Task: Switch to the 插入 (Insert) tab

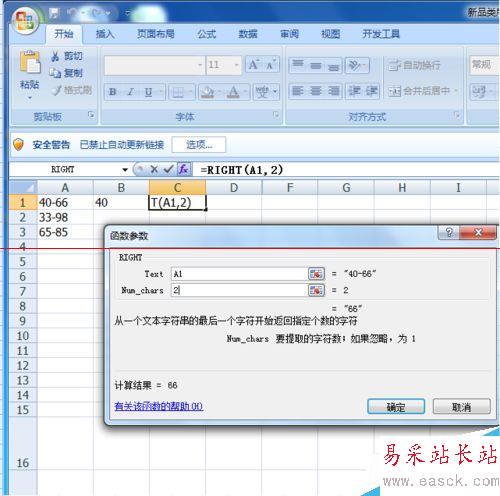Action: (x=105, y=34)
